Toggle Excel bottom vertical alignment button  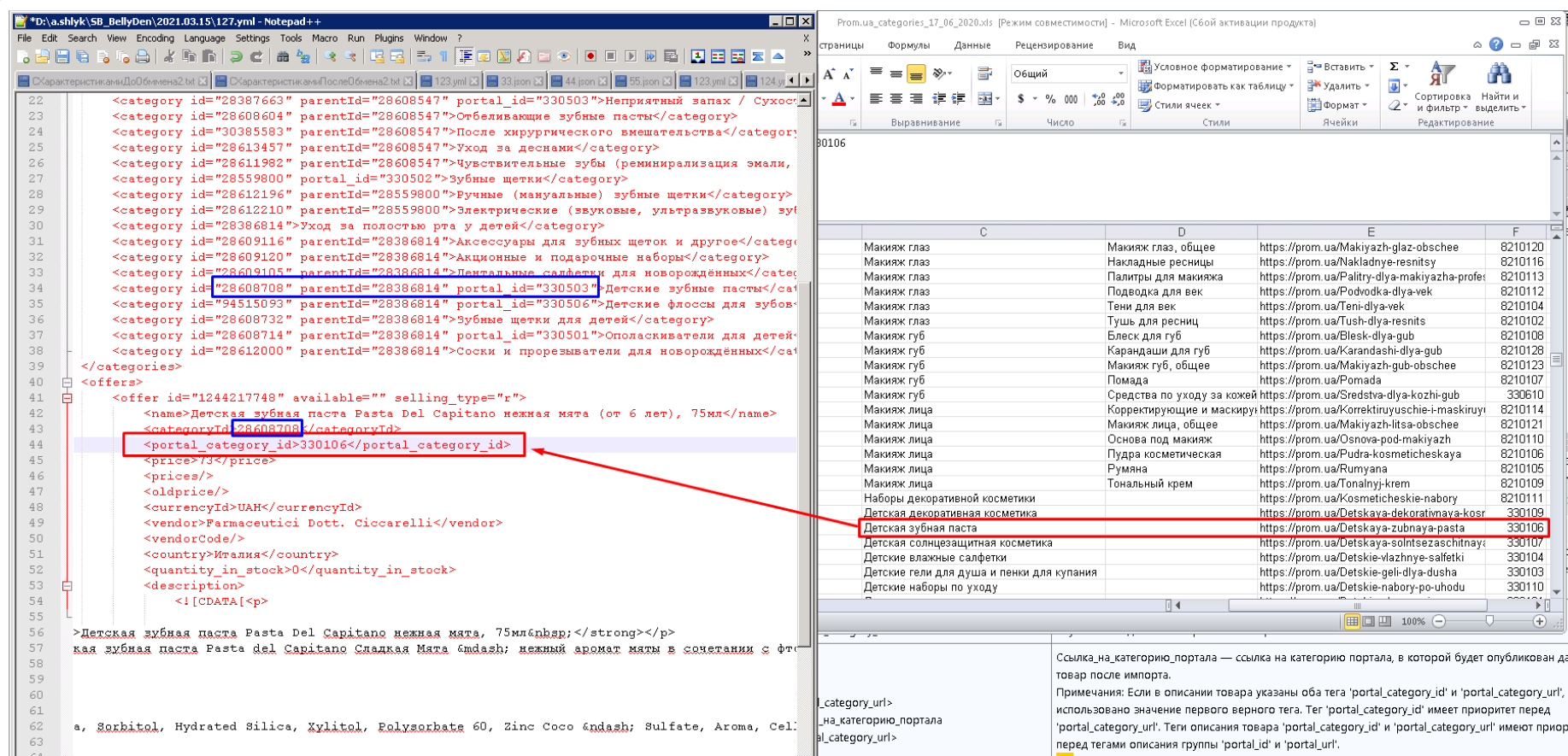[x=915, y=74]
